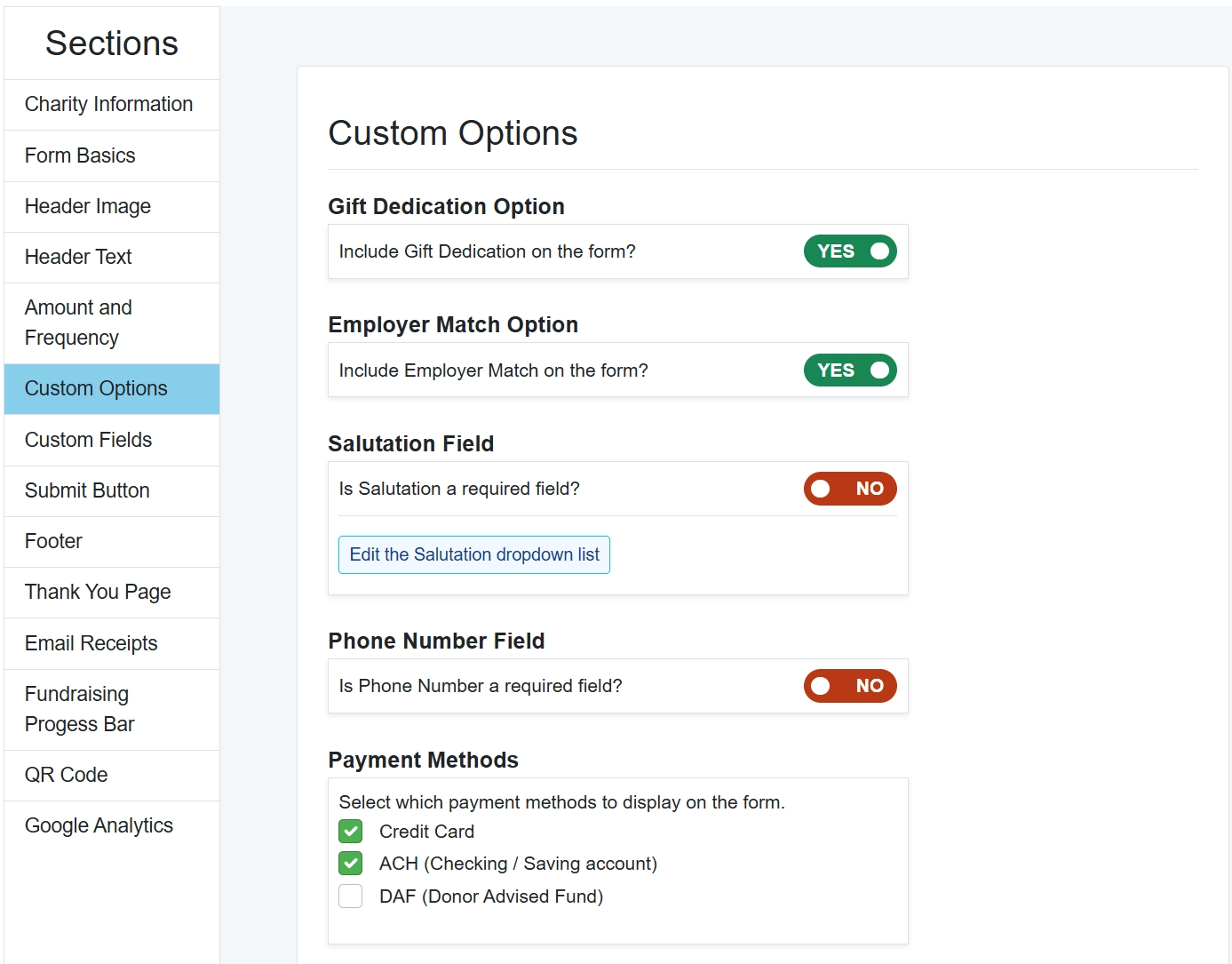The image size is (1232, 964).
Task: Select the Custom Options section
Action: tap(96, 389)
